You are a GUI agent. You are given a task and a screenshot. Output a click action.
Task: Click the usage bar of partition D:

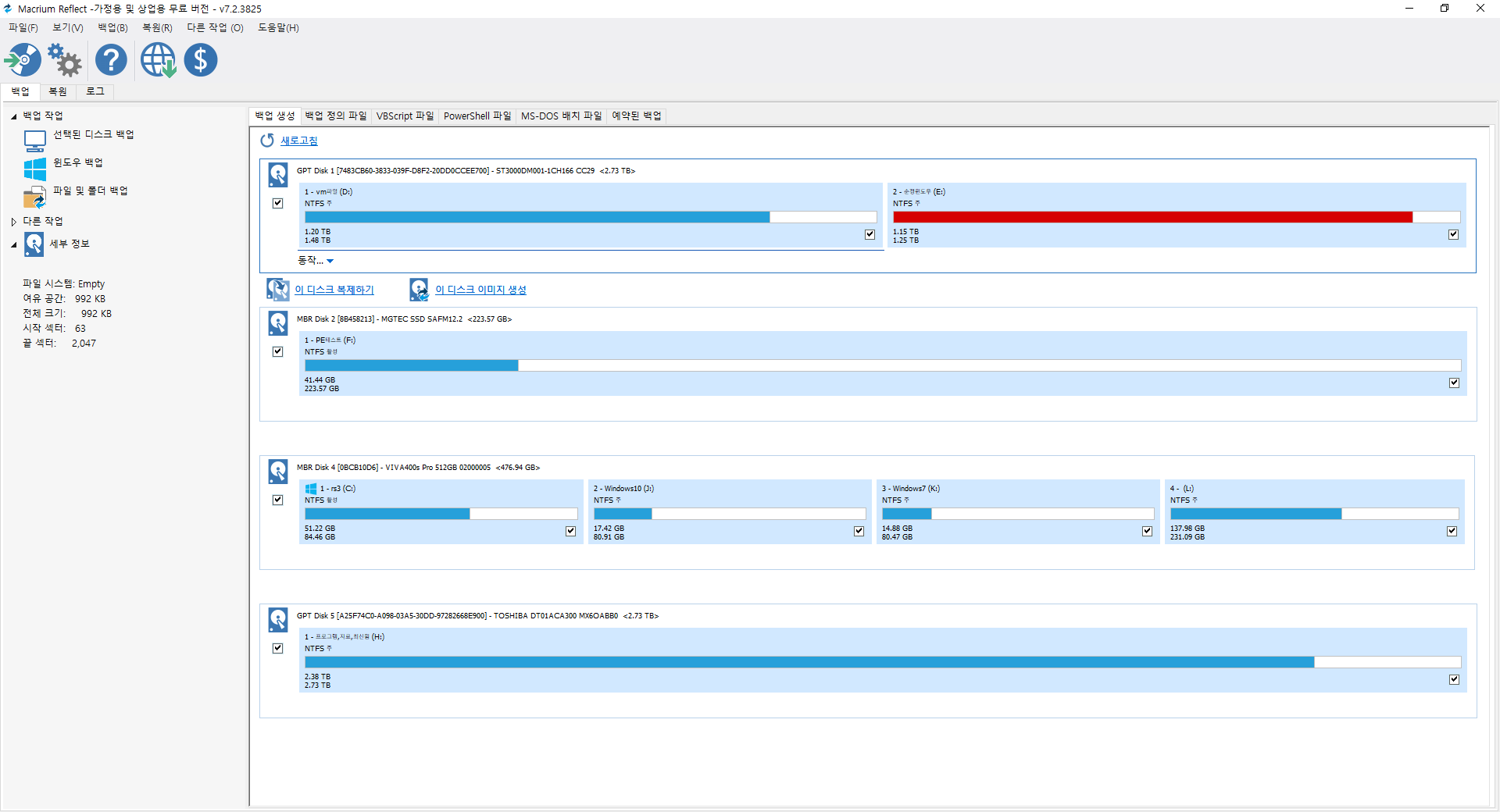click(x=591, y=217)
